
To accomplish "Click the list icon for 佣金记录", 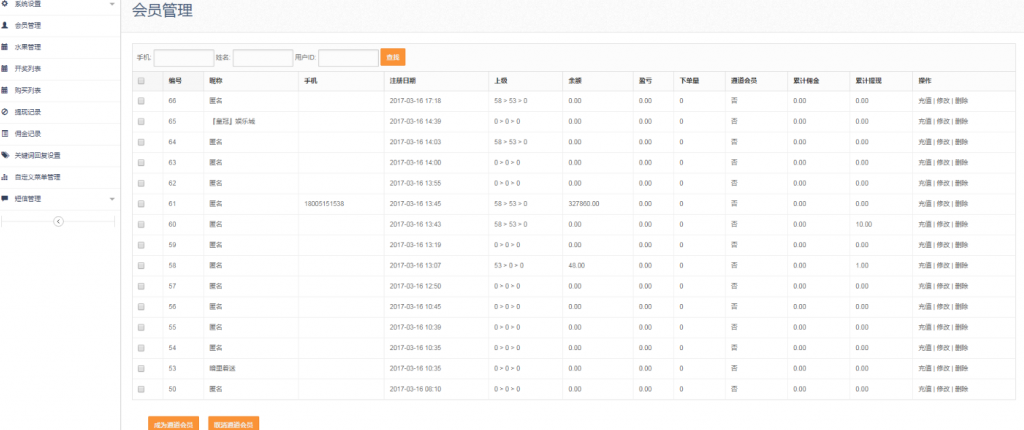I will [5, 133].
